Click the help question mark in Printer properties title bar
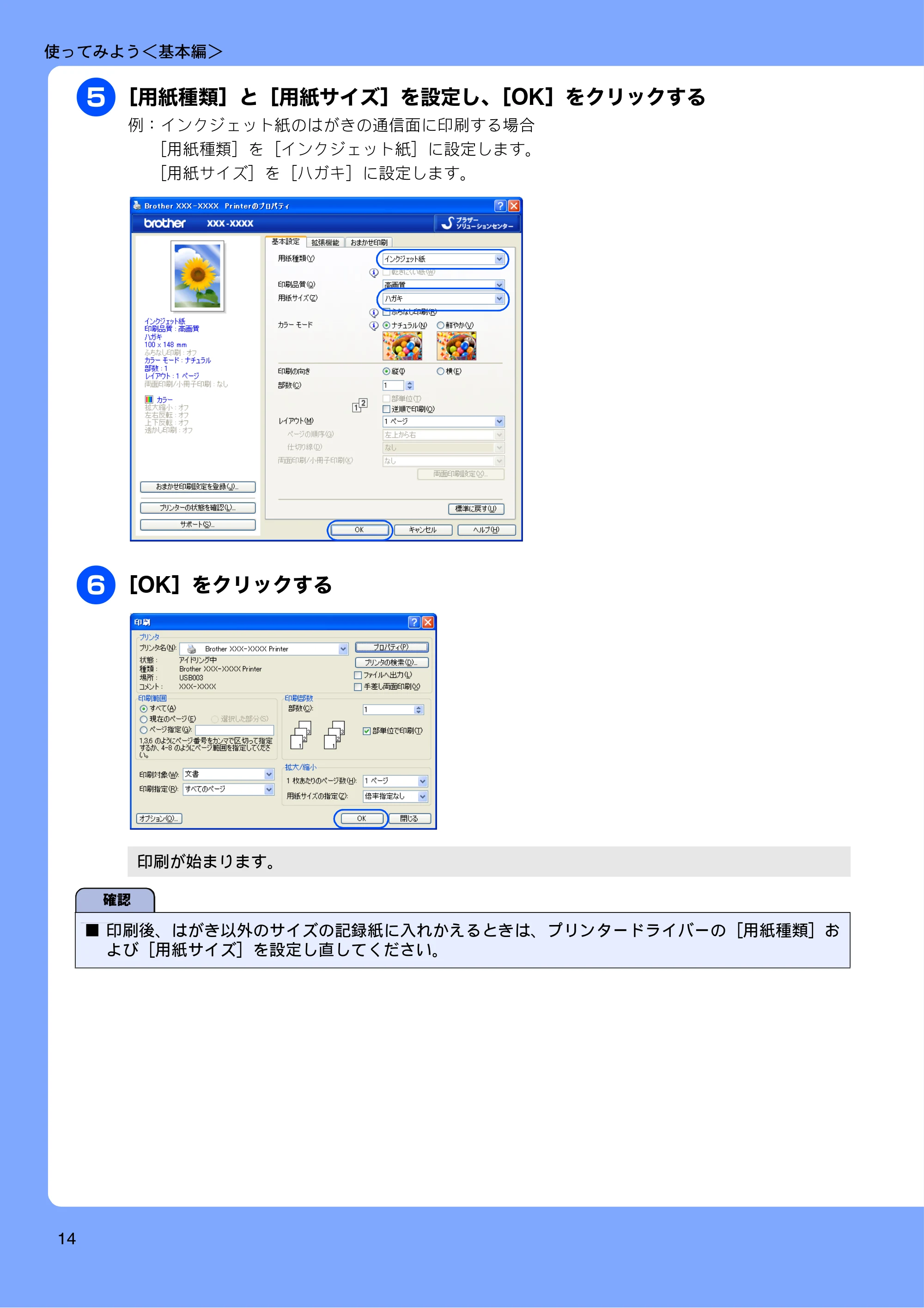Viewport: 924px width, 1308px height. (500, 206)
